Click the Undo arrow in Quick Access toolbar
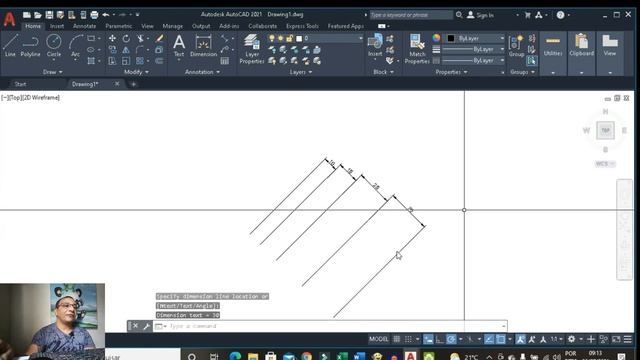Image resolution: width=640 pixels, height=360 pixels. 106,15
